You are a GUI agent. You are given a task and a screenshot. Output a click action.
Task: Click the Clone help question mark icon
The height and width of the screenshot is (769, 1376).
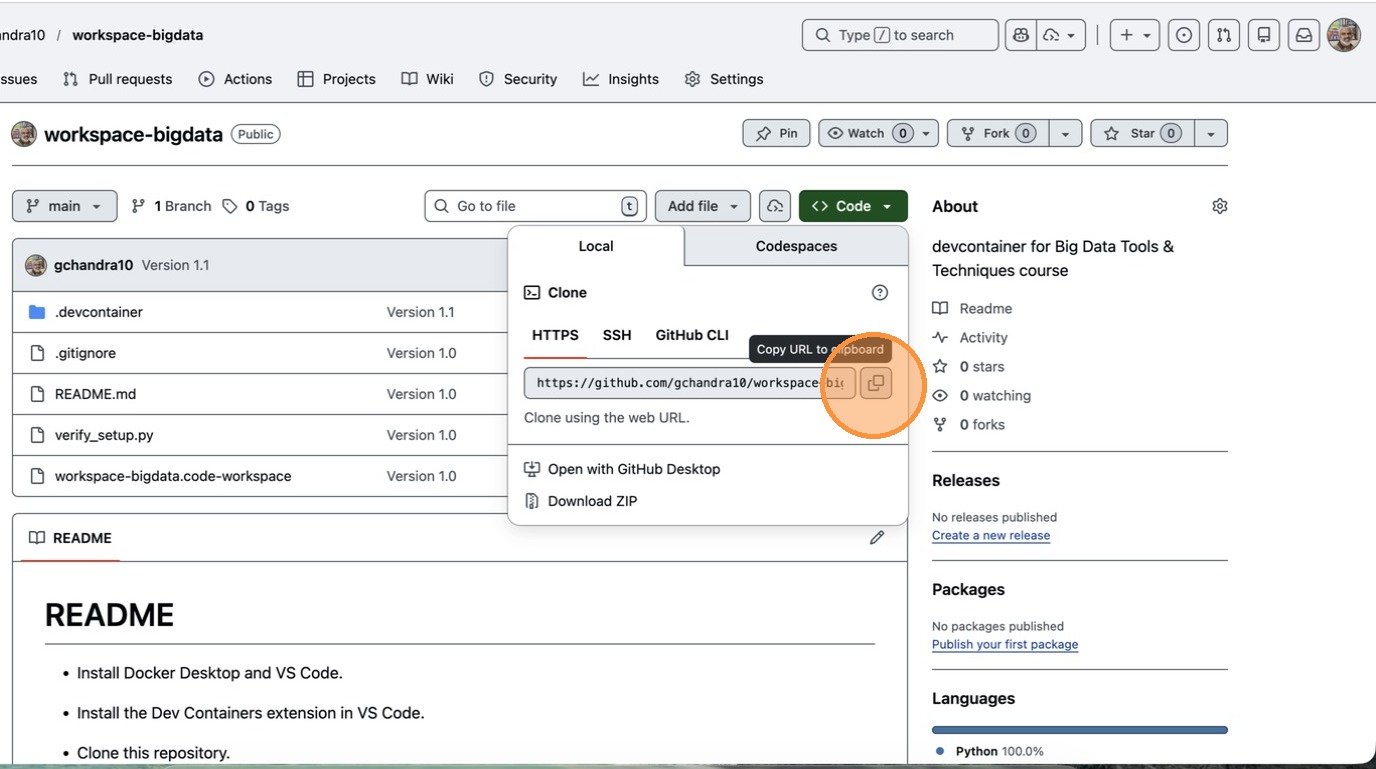[880, 293]
